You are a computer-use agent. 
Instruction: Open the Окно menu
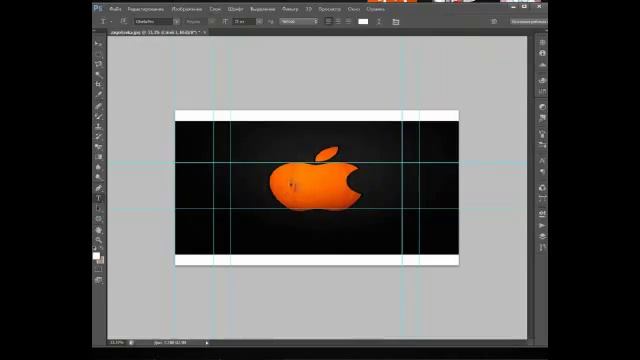pos(353,9)
